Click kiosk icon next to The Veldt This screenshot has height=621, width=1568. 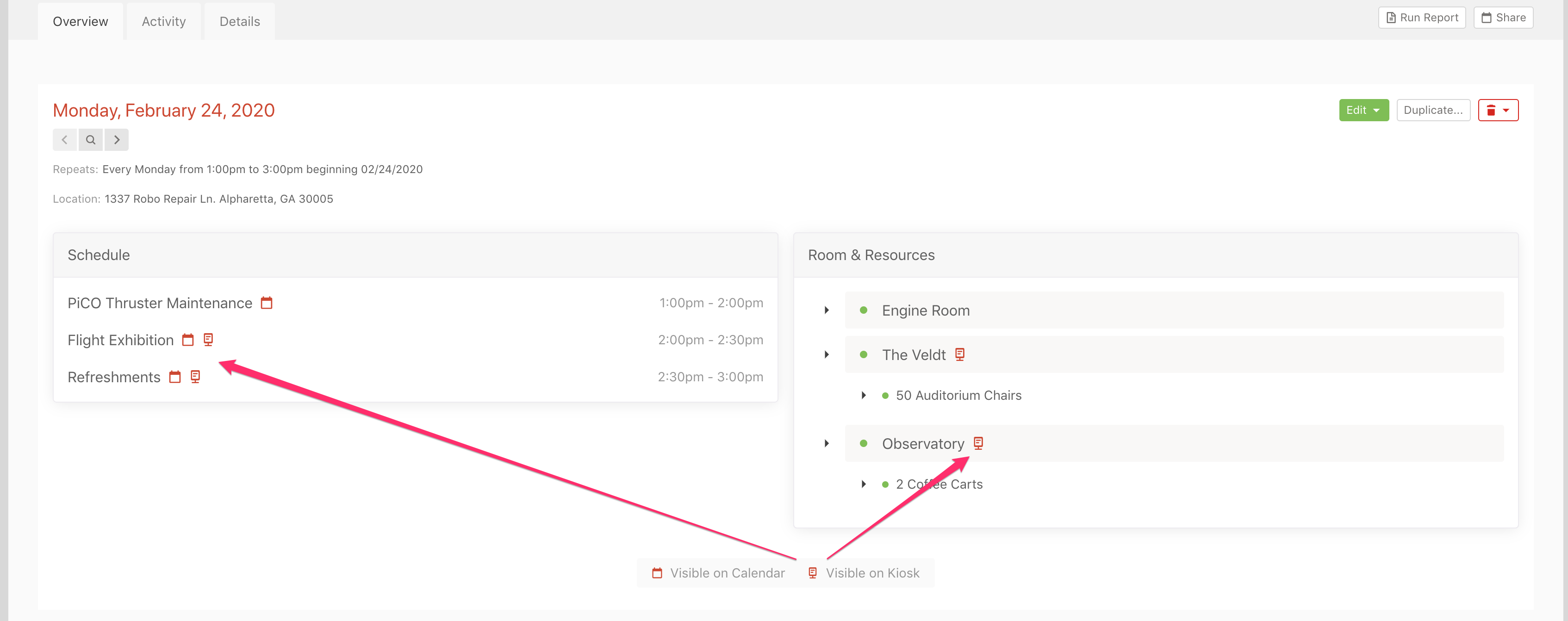pos(960,354)
